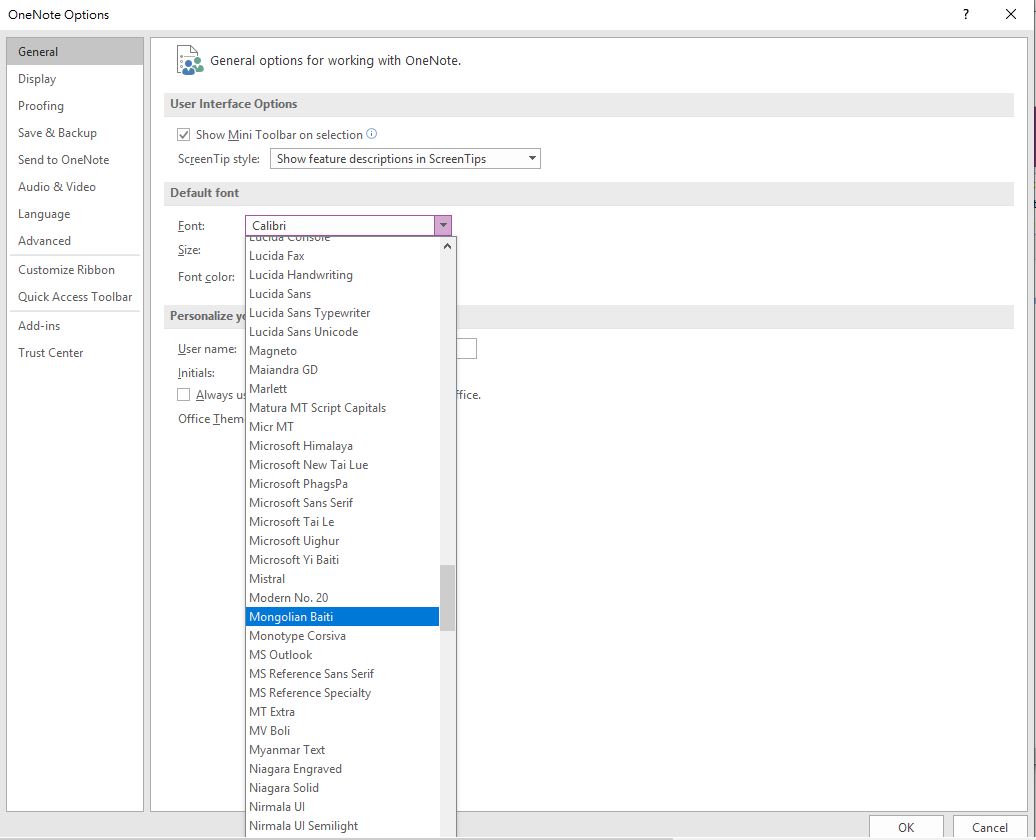
Task: Select Microsoft PhagsPa font
Action: tap(342, 484)
